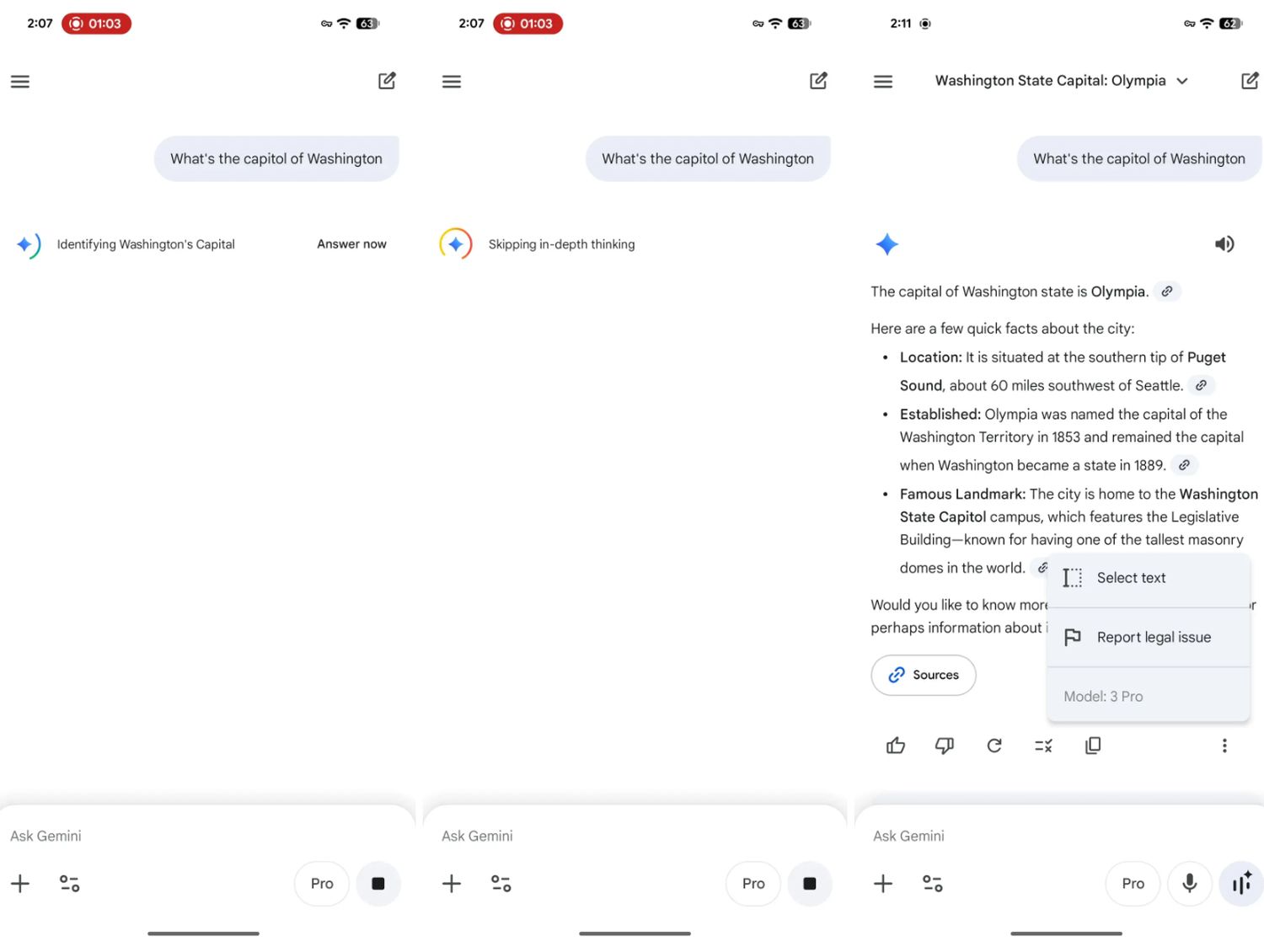Open the hamburger menu in the left screen
This screenshot has width=1264, height=952.
[20, 82]
